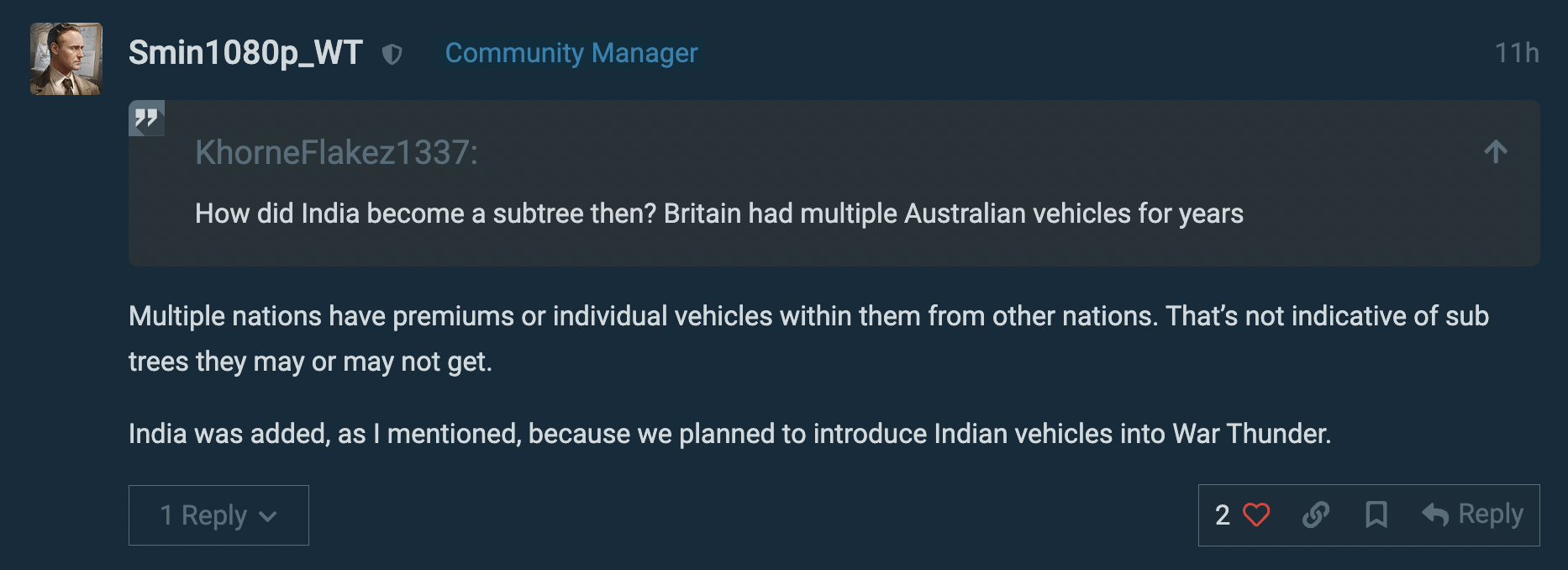The height and width of the screenshot is (570, 1568).
Task: Click the chevron next to 1 Reply
Action: coord(268,517)
